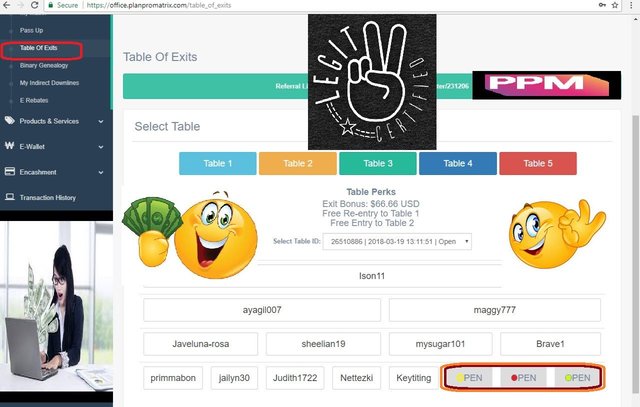Screen dimensions: 640x407
Task: Go back using the browser back arrow
Action: [7, 5]
